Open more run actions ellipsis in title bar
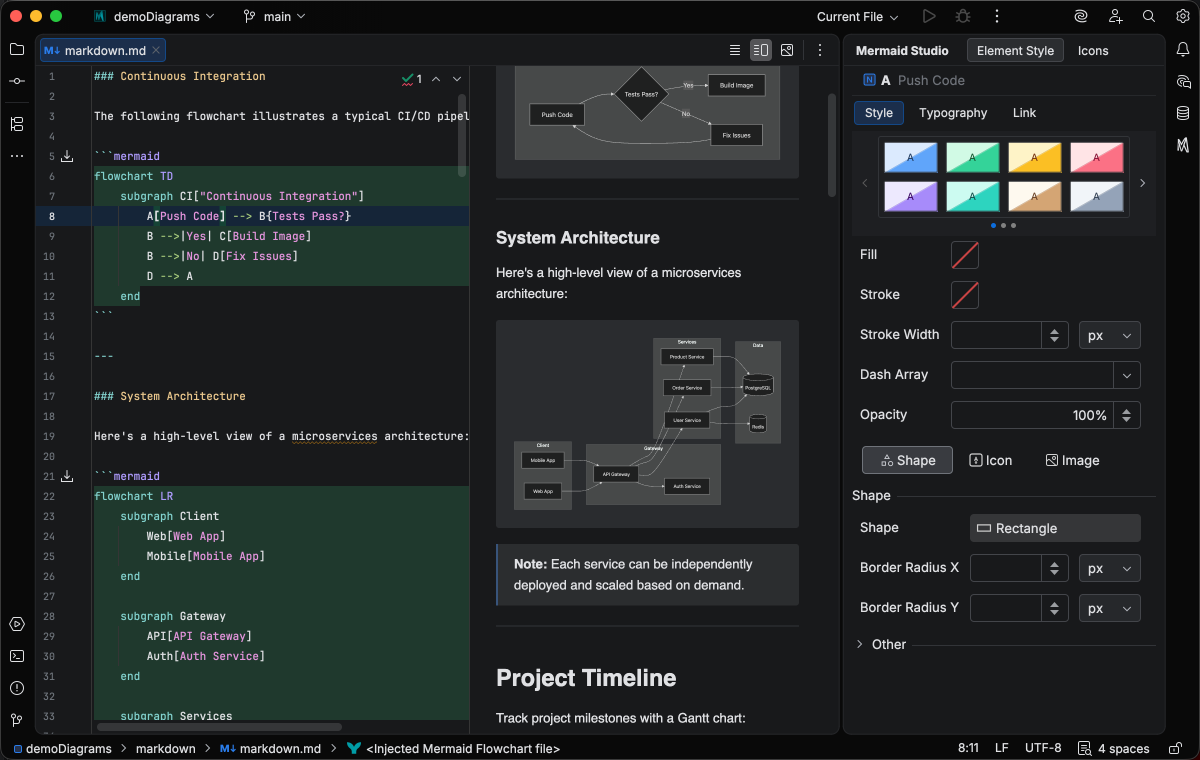The height and width of the screenshot is (760, 1200). 997,16
